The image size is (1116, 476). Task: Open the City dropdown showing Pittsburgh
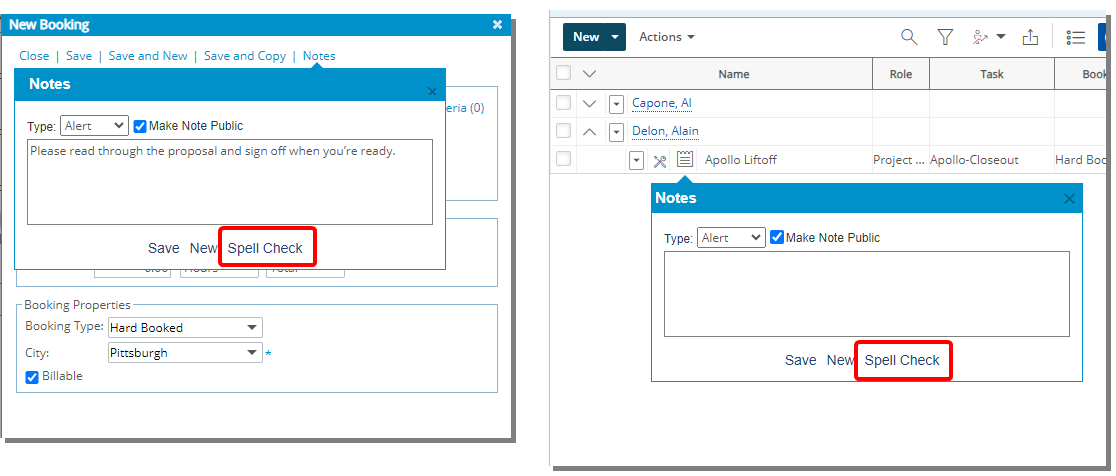pyautogui.click(x=185, y=352)
